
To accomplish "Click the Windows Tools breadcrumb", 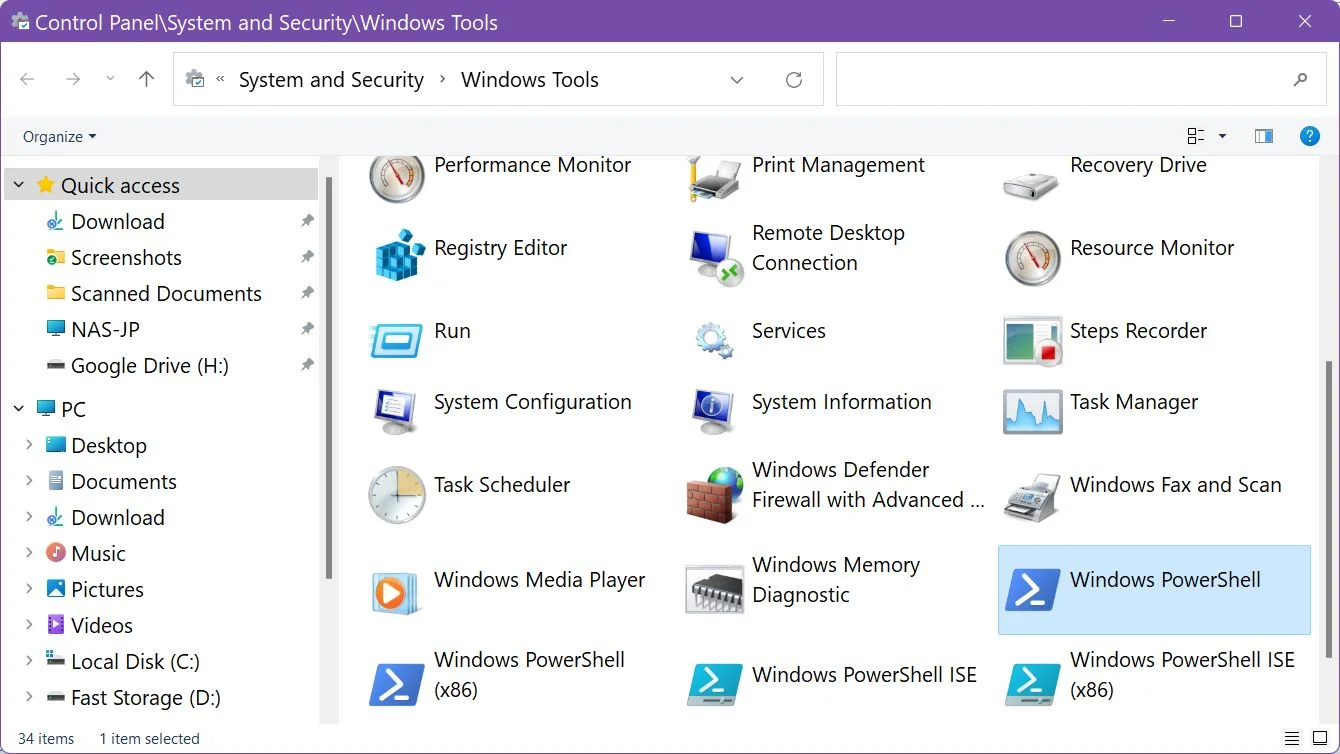I will pos(530,80).
